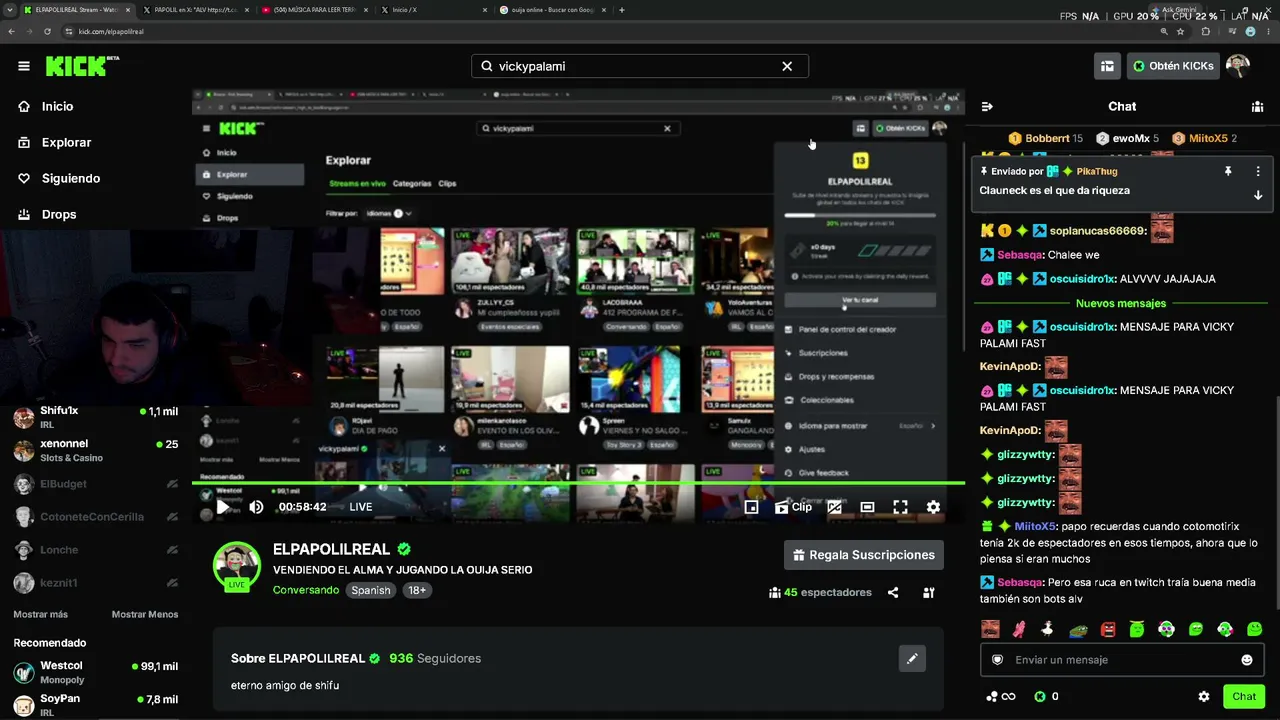Collapse followed channels with Mostrar Menos
1280x720 pixels.
click(x=145, y=614)
